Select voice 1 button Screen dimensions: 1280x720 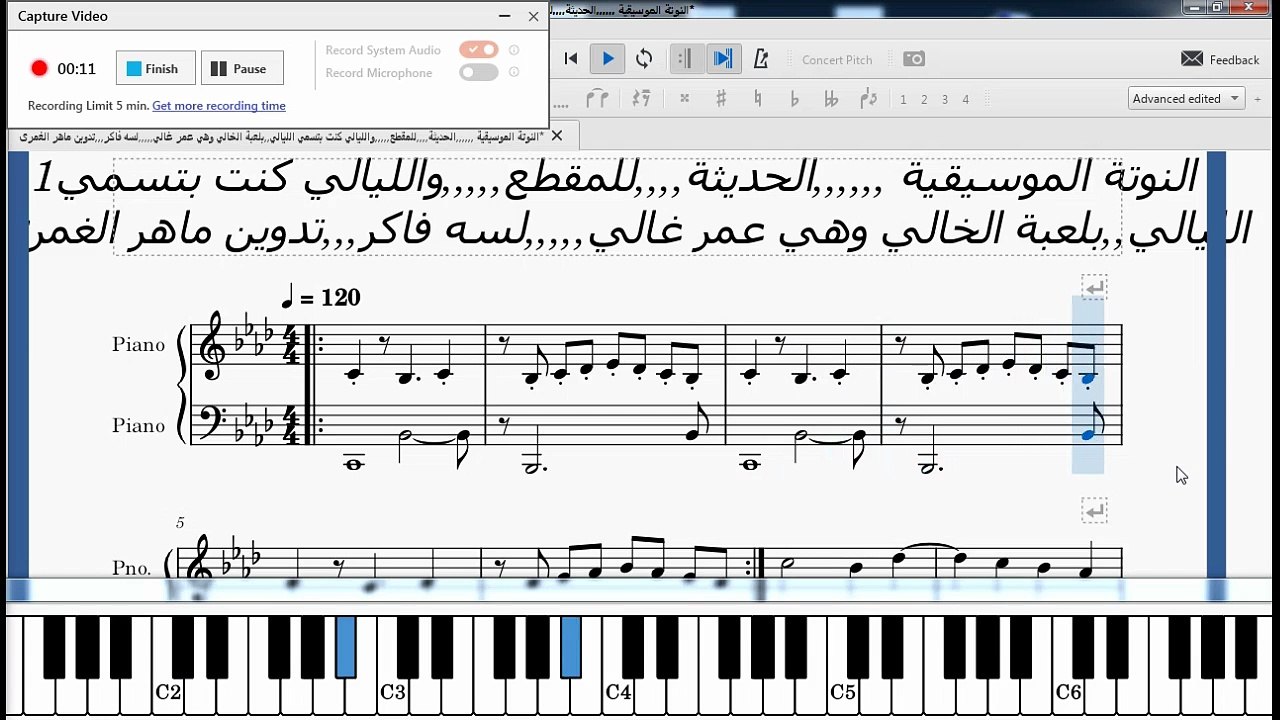[x=904, y=100]
